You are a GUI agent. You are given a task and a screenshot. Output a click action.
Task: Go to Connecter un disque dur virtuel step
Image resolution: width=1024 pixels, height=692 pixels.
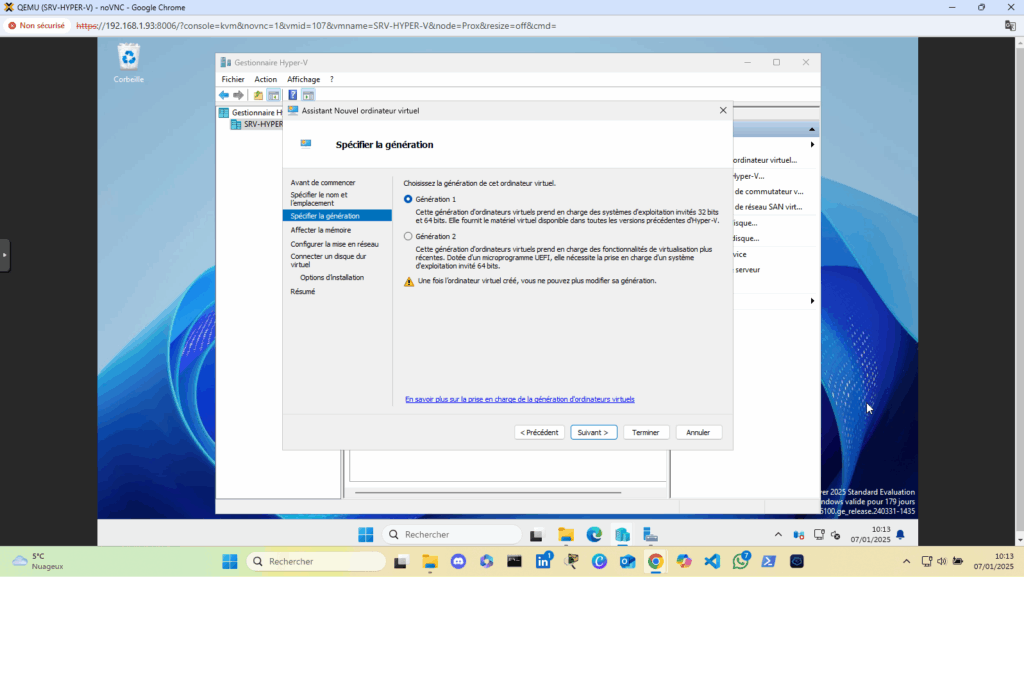point(328,260)
